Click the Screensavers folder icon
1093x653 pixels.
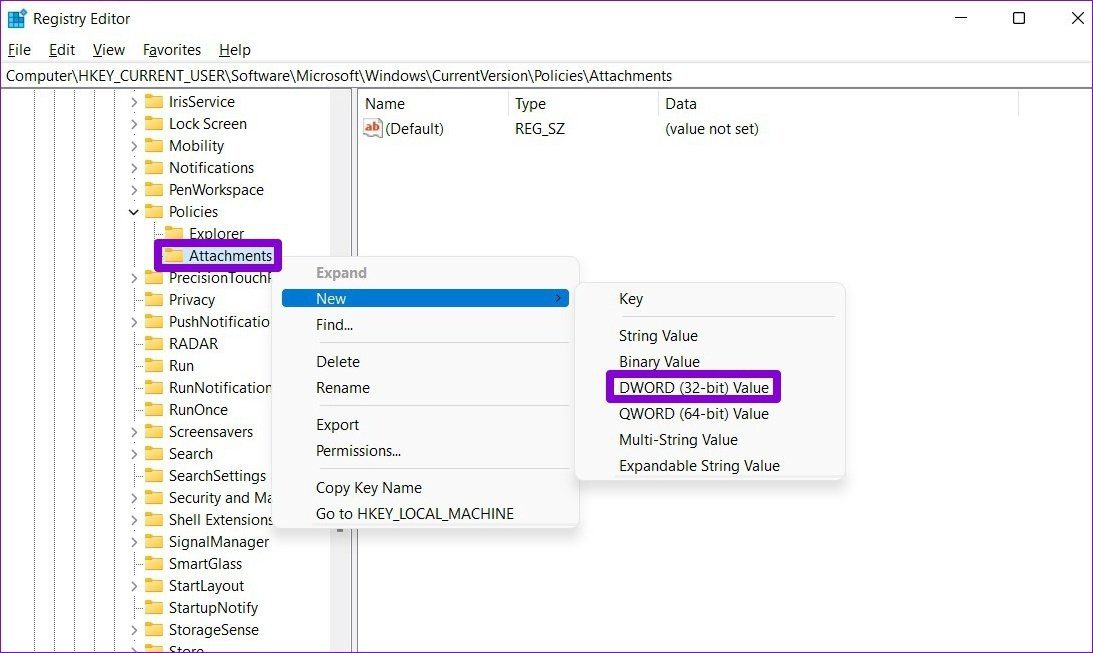153,432
